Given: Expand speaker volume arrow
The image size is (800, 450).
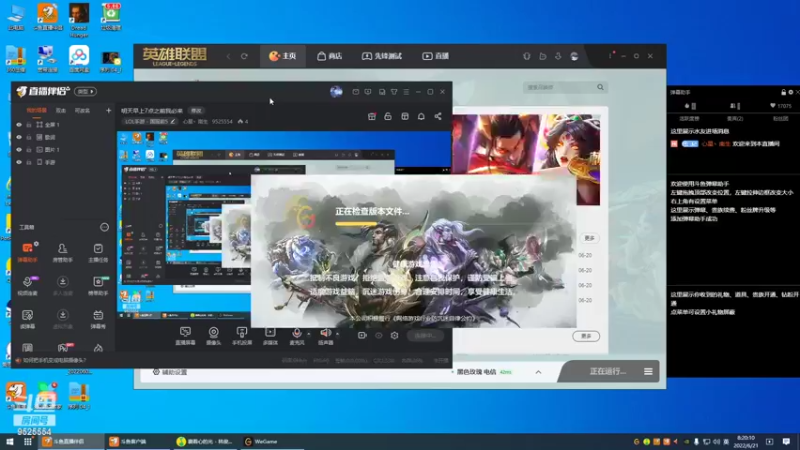Looking at the screenshot, I should click(337, 334).
